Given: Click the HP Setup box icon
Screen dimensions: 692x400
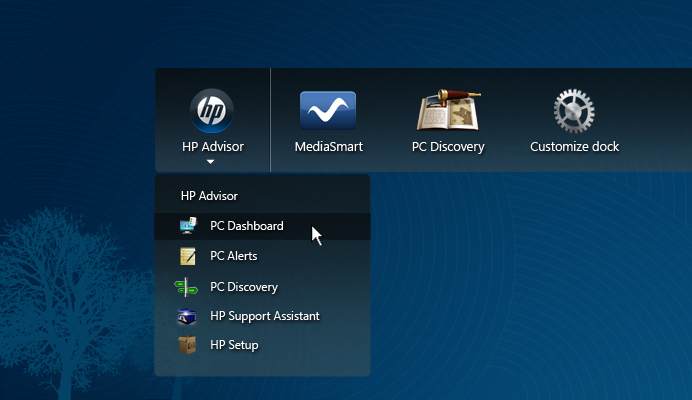Looking at the screenshot, I should (188, 345).
